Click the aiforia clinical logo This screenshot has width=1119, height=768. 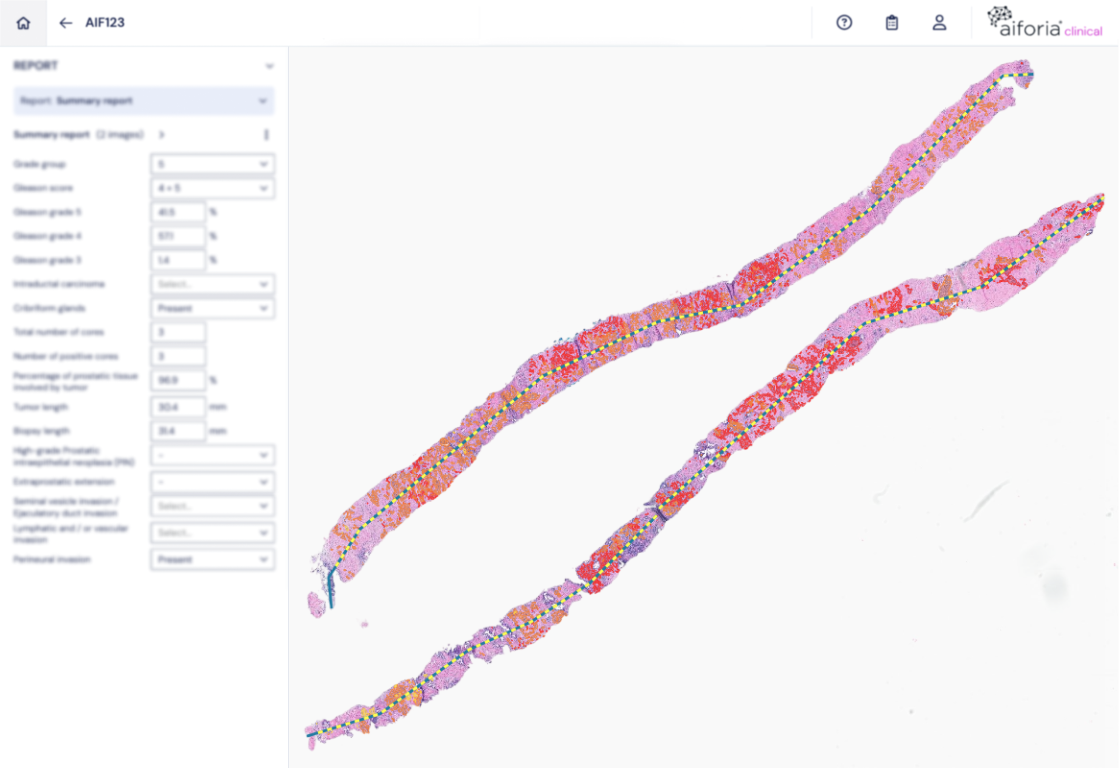[x=1044, y=22]
